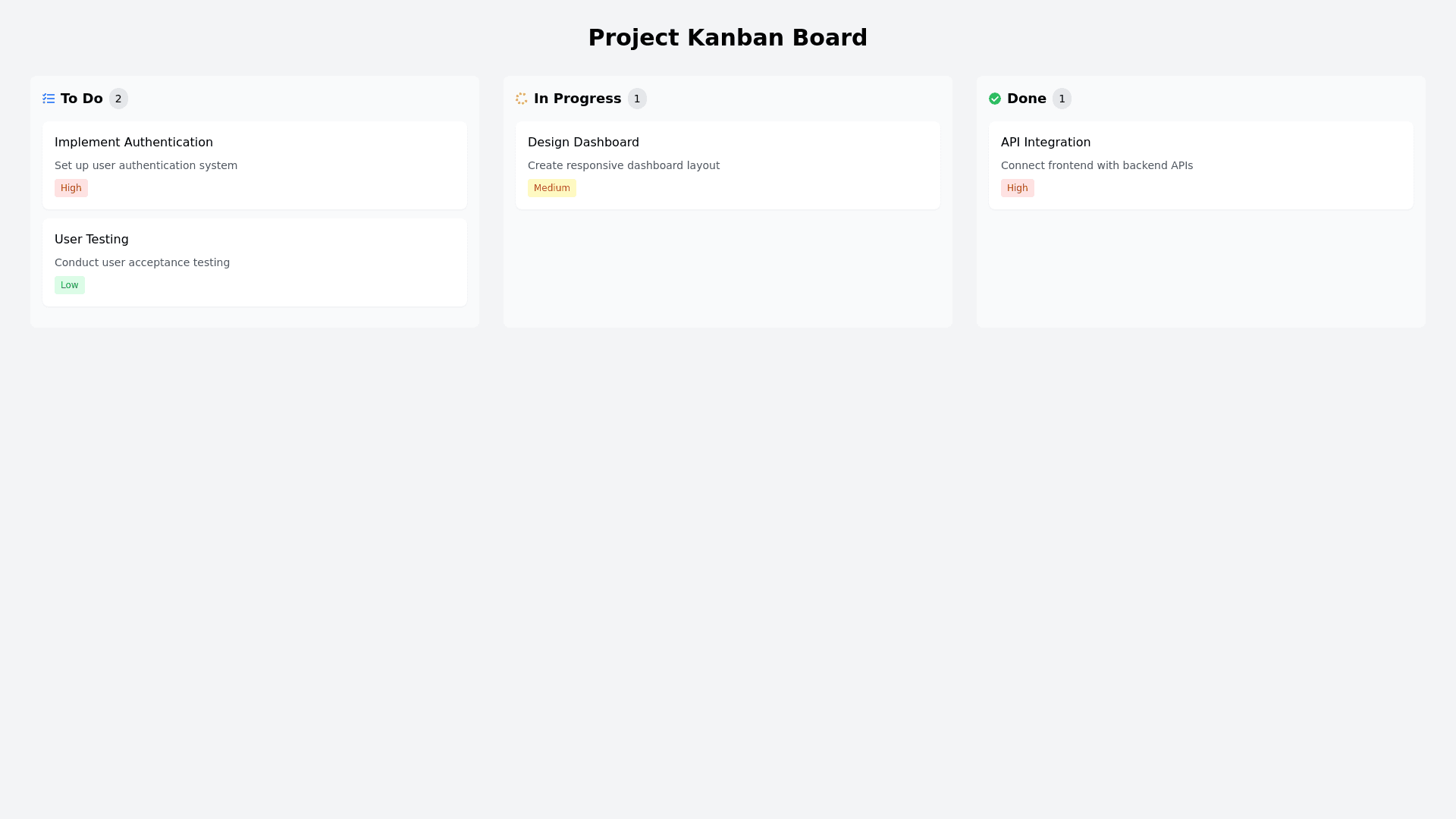Click the Done column heading
The image size is (1456, 819).
click(1026, 99)
